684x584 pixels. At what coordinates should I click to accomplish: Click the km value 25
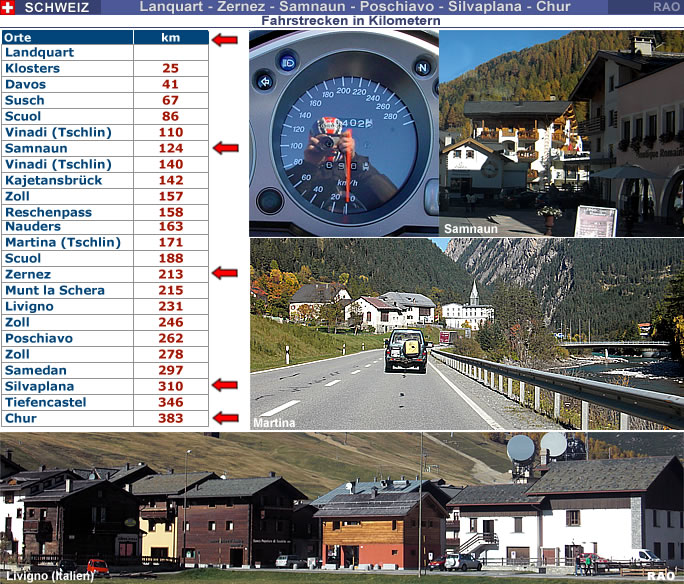171,68
